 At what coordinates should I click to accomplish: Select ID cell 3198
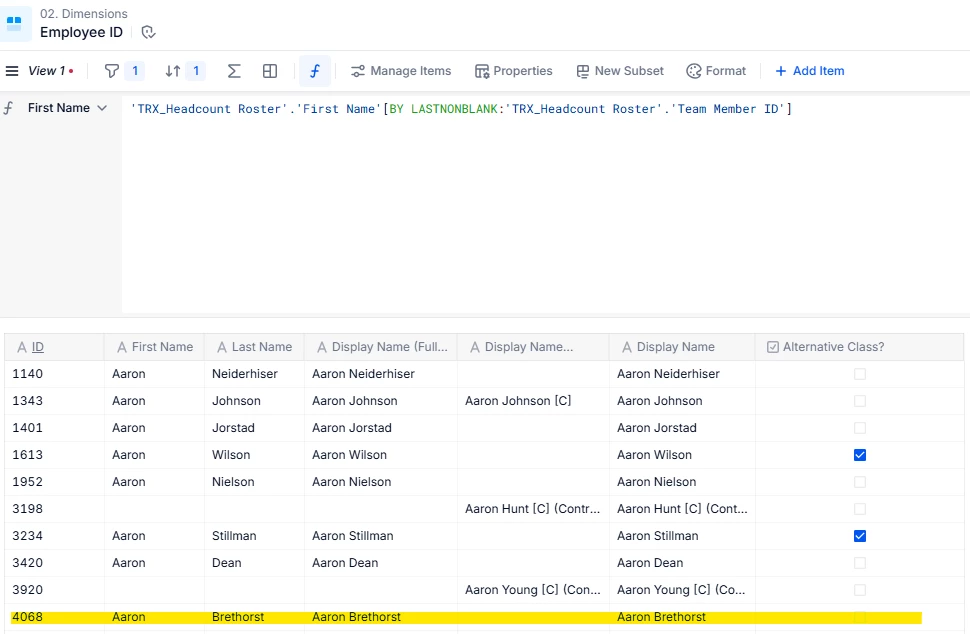pos(54,509)
